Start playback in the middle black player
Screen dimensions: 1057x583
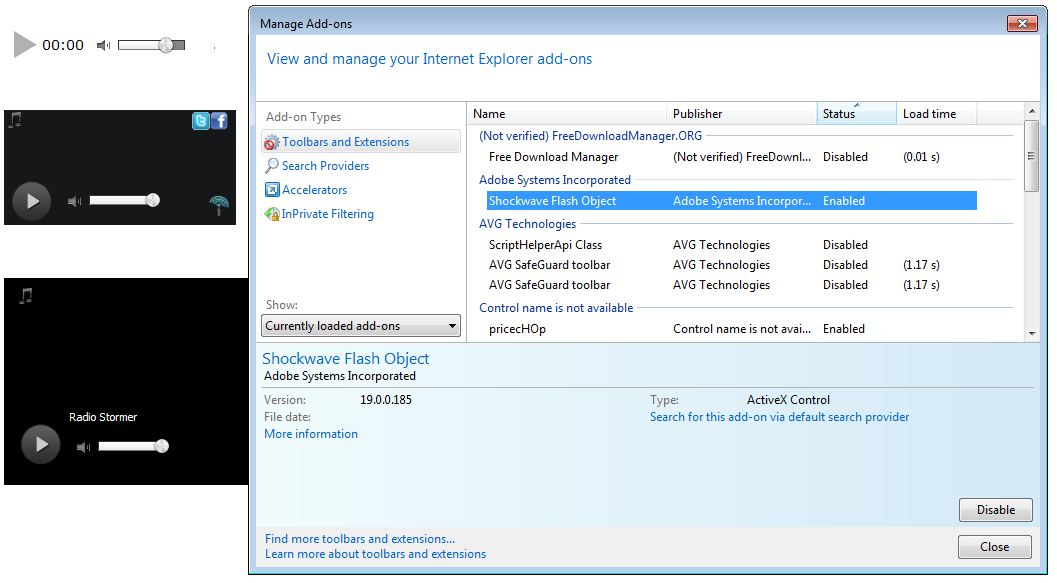32,201
